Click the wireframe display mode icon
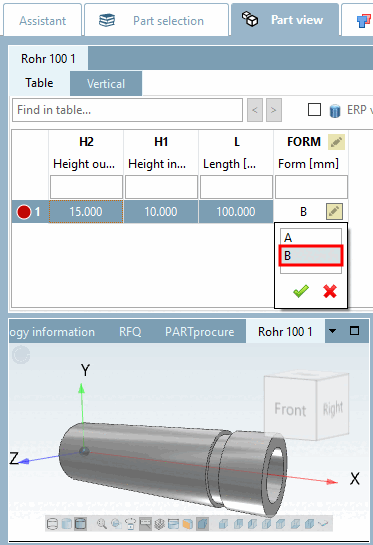 52,524
